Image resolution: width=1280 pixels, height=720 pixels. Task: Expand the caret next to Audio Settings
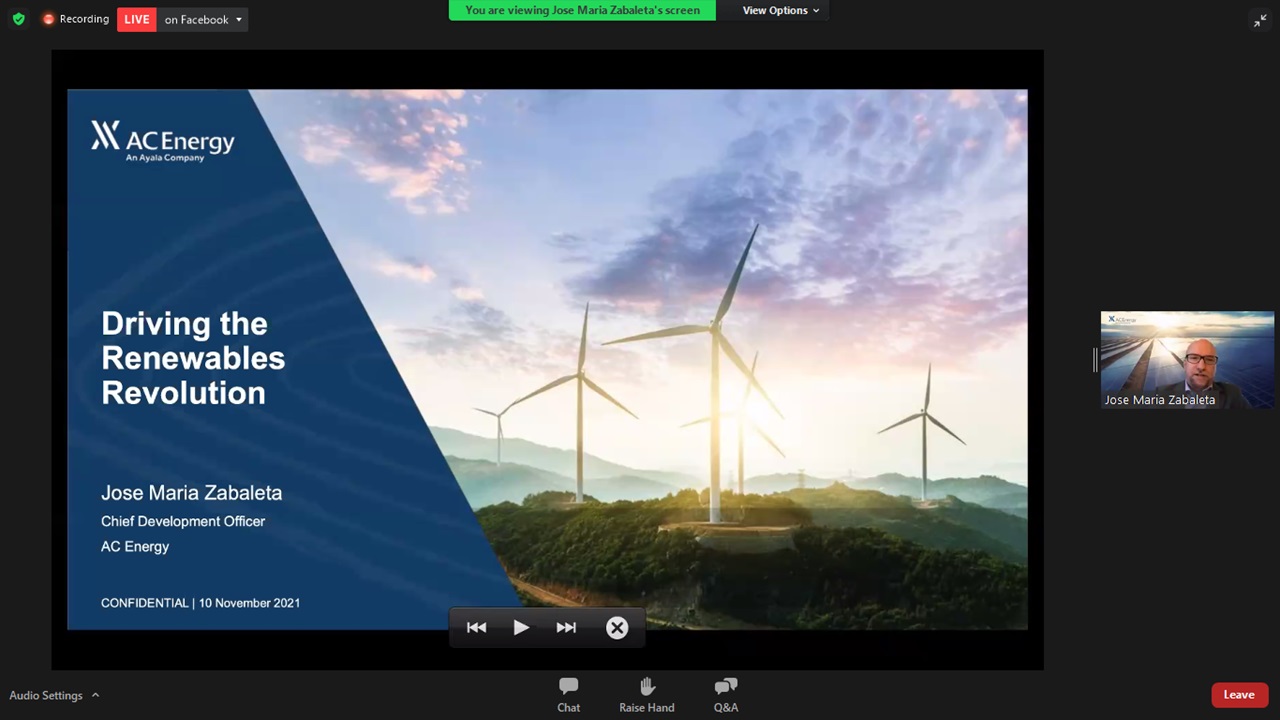tap(96, 695)
